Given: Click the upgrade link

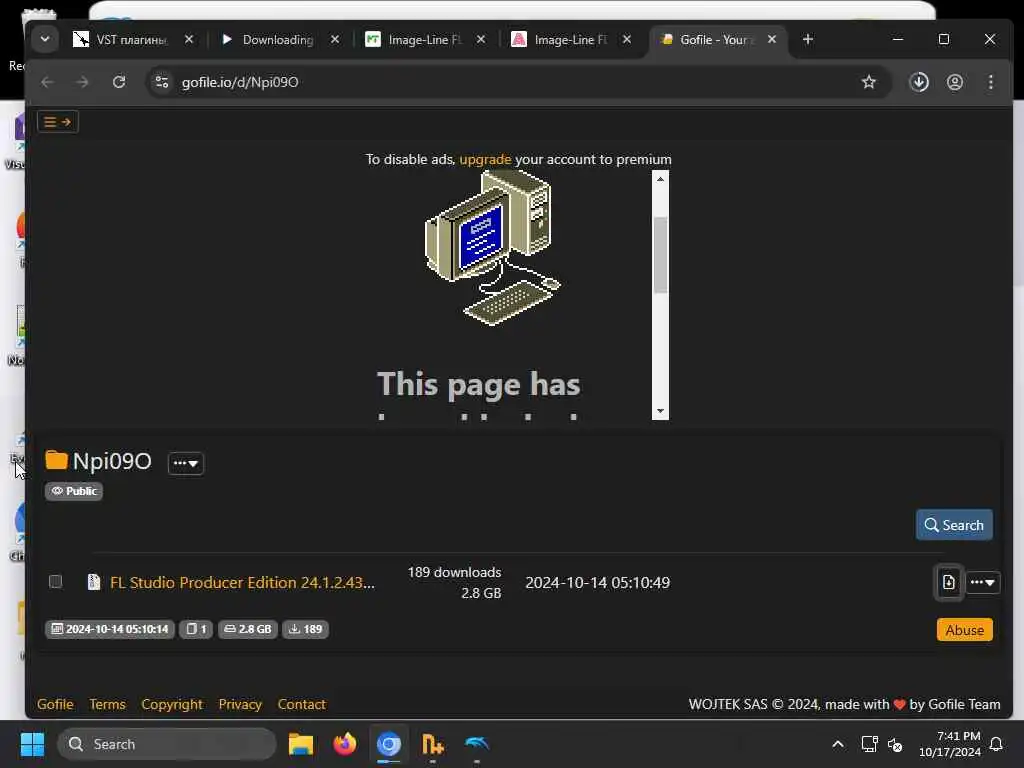Looking at the screenshot, I should [x=485, y=159].
